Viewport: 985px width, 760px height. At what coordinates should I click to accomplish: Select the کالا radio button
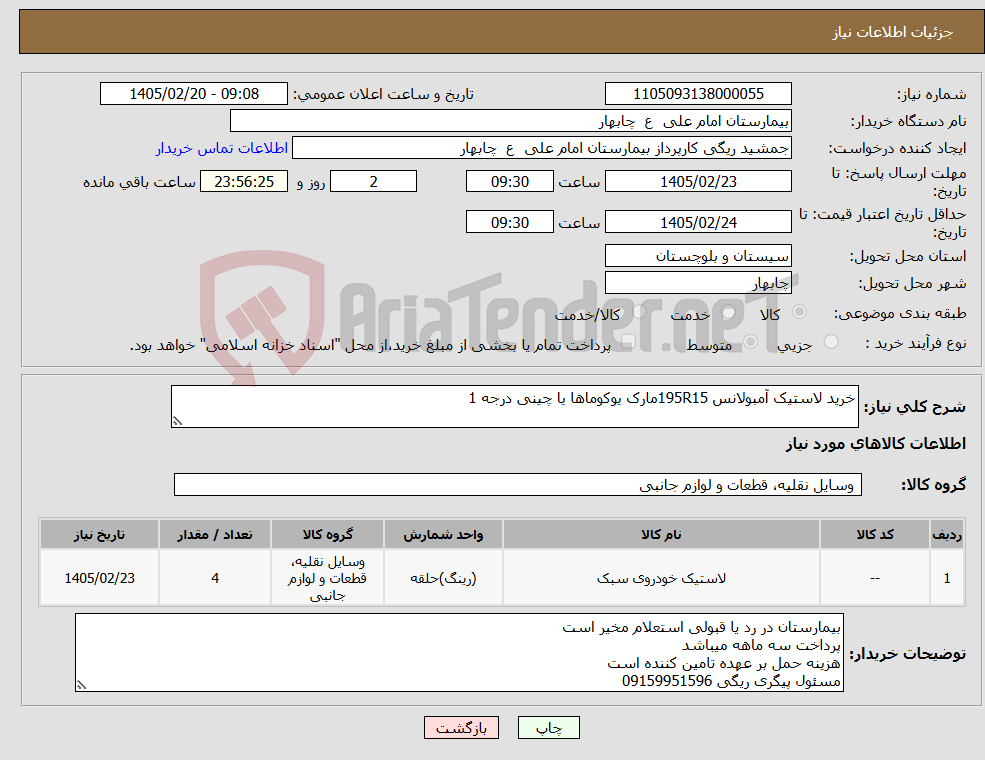pyautogui.click(x=800, y=312)
